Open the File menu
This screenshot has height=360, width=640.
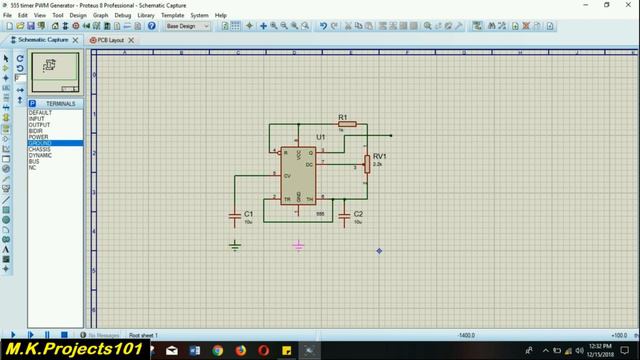[7, 16]
